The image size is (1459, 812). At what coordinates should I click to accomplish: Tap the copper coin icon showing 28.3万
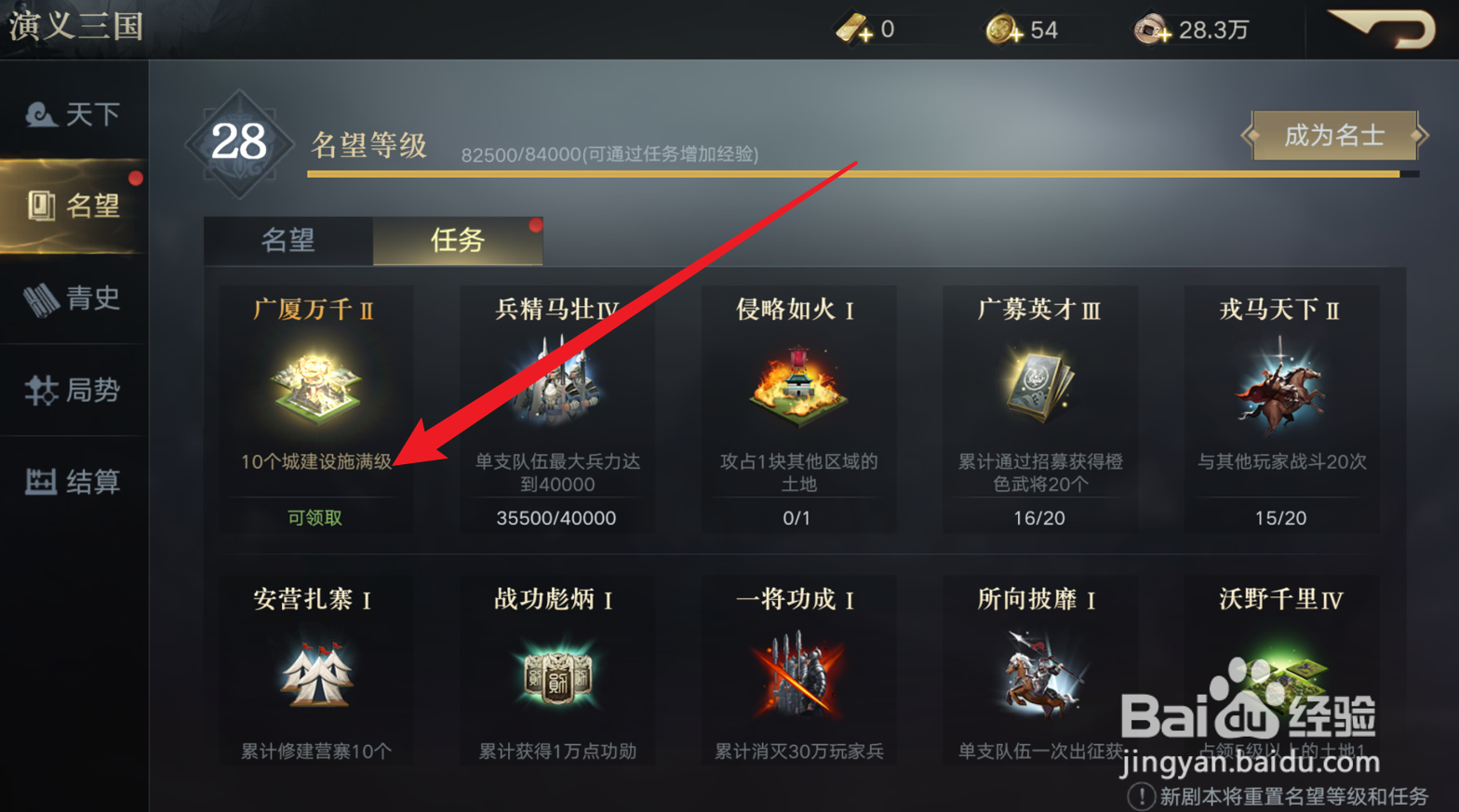point(1152,30)
